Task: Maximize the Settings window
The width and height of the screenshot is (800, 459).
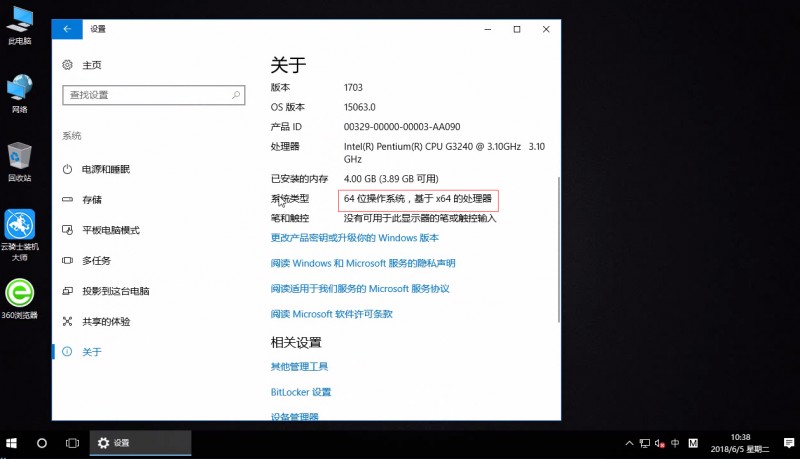Action: coord(517,29)
